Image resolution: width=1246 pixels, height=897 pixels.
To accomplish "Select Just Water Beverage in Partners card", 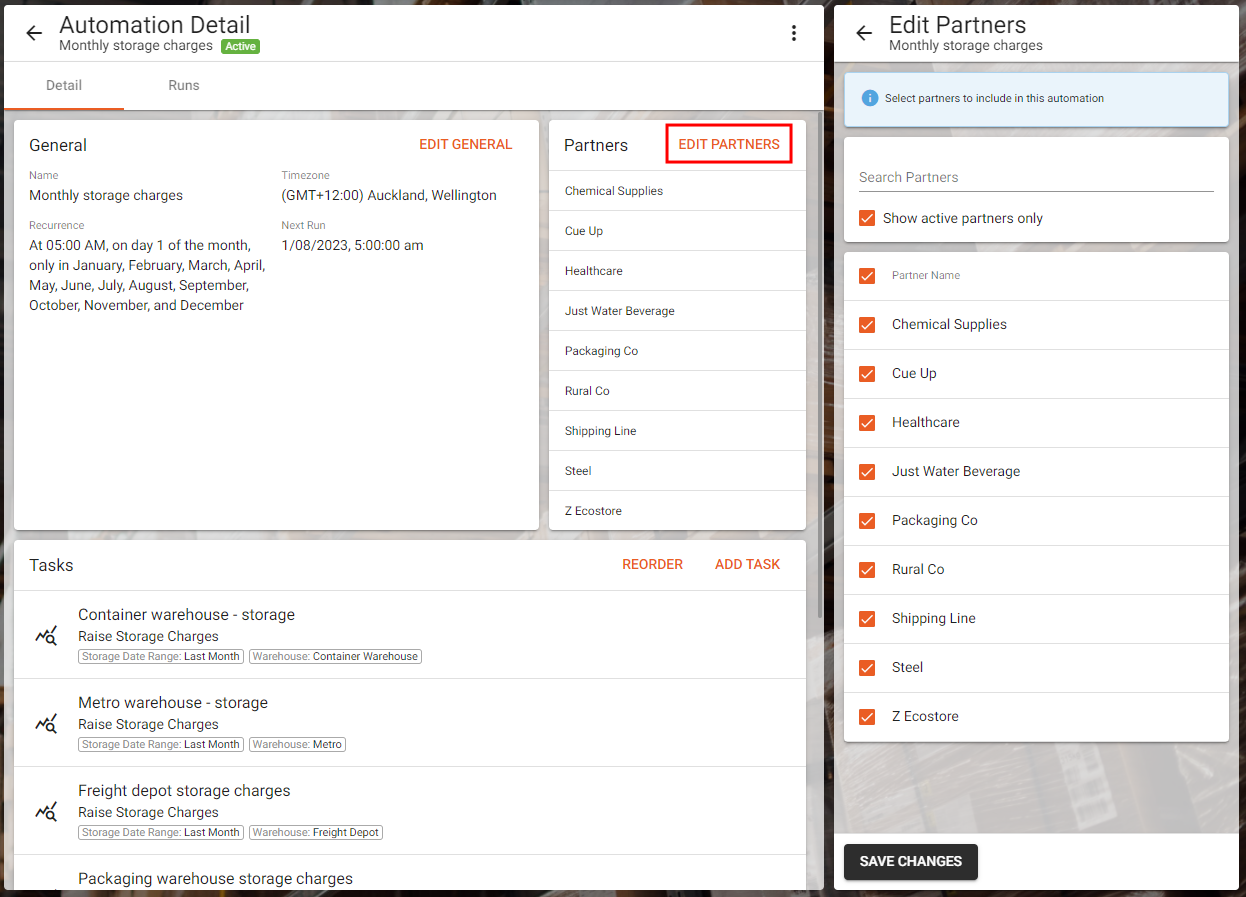I will [677, 311].
